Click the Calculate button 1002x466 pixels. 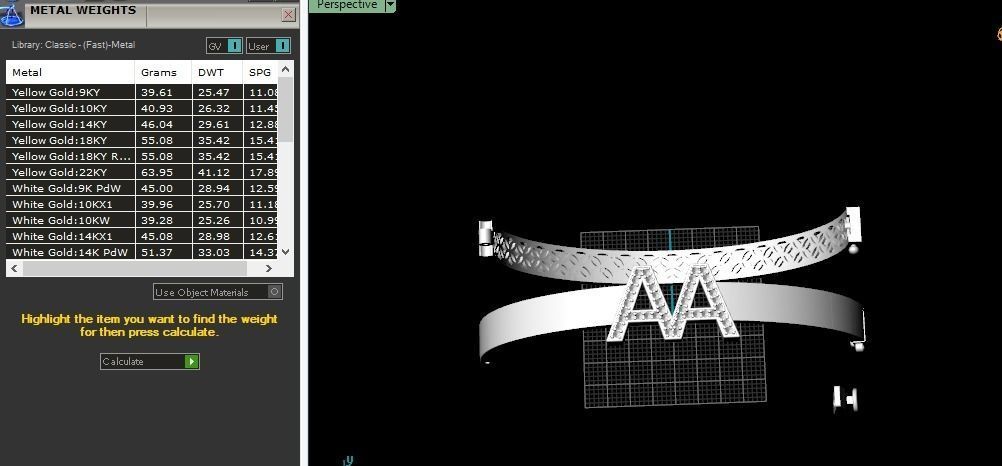pos(150,362)
